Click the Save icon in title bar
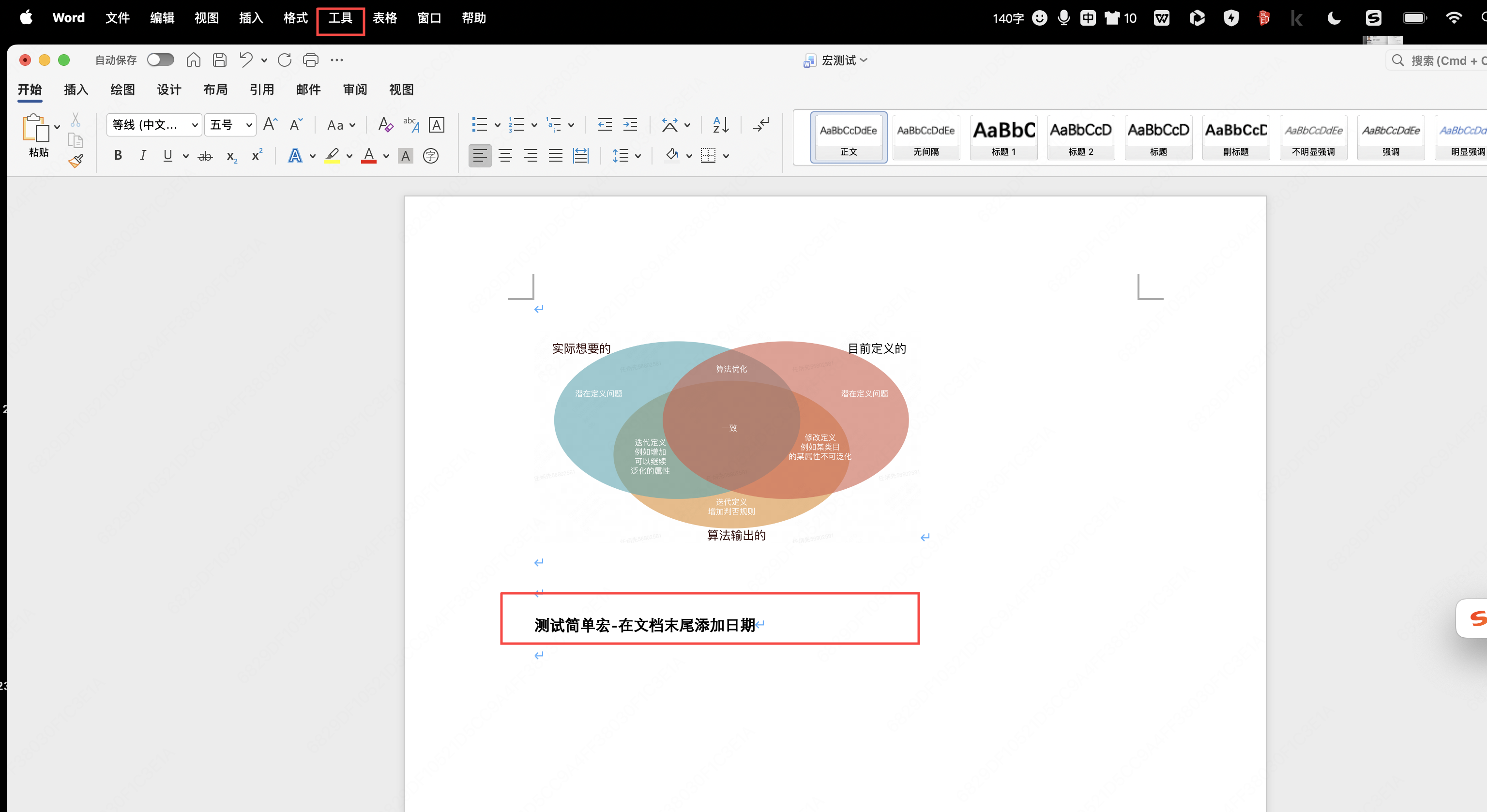 tap(219, 60)
